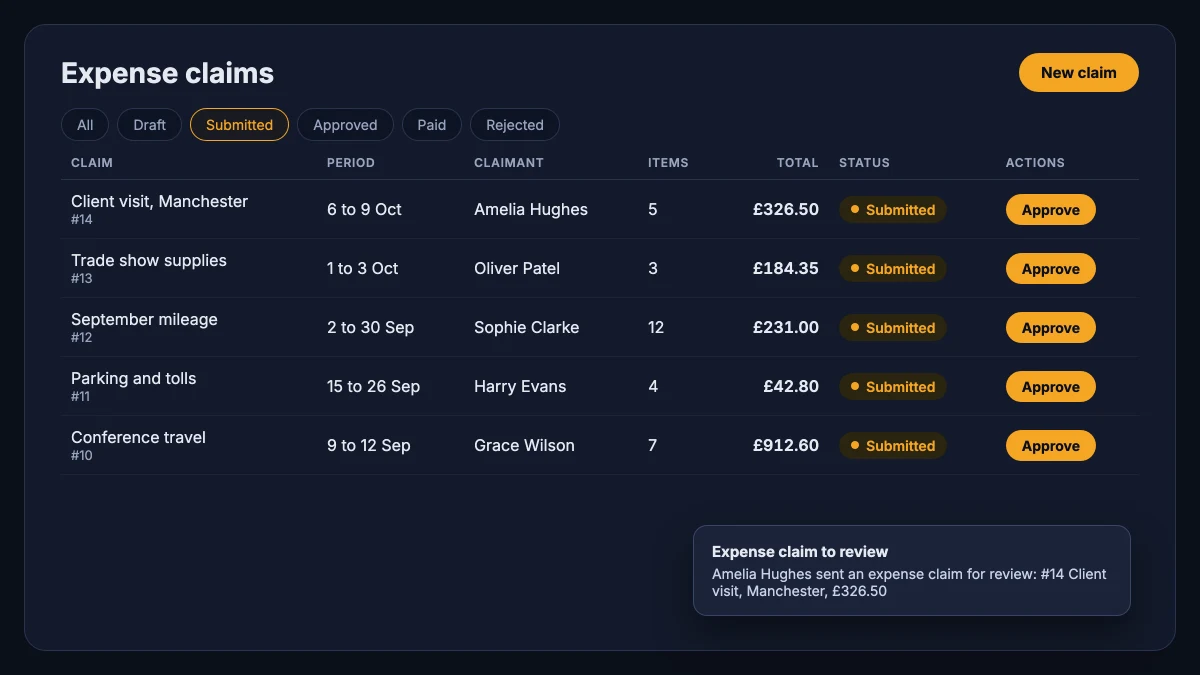Approve the September mileage claim
The height and width of the screenshot is (675, 1200).
[1050, 328]
